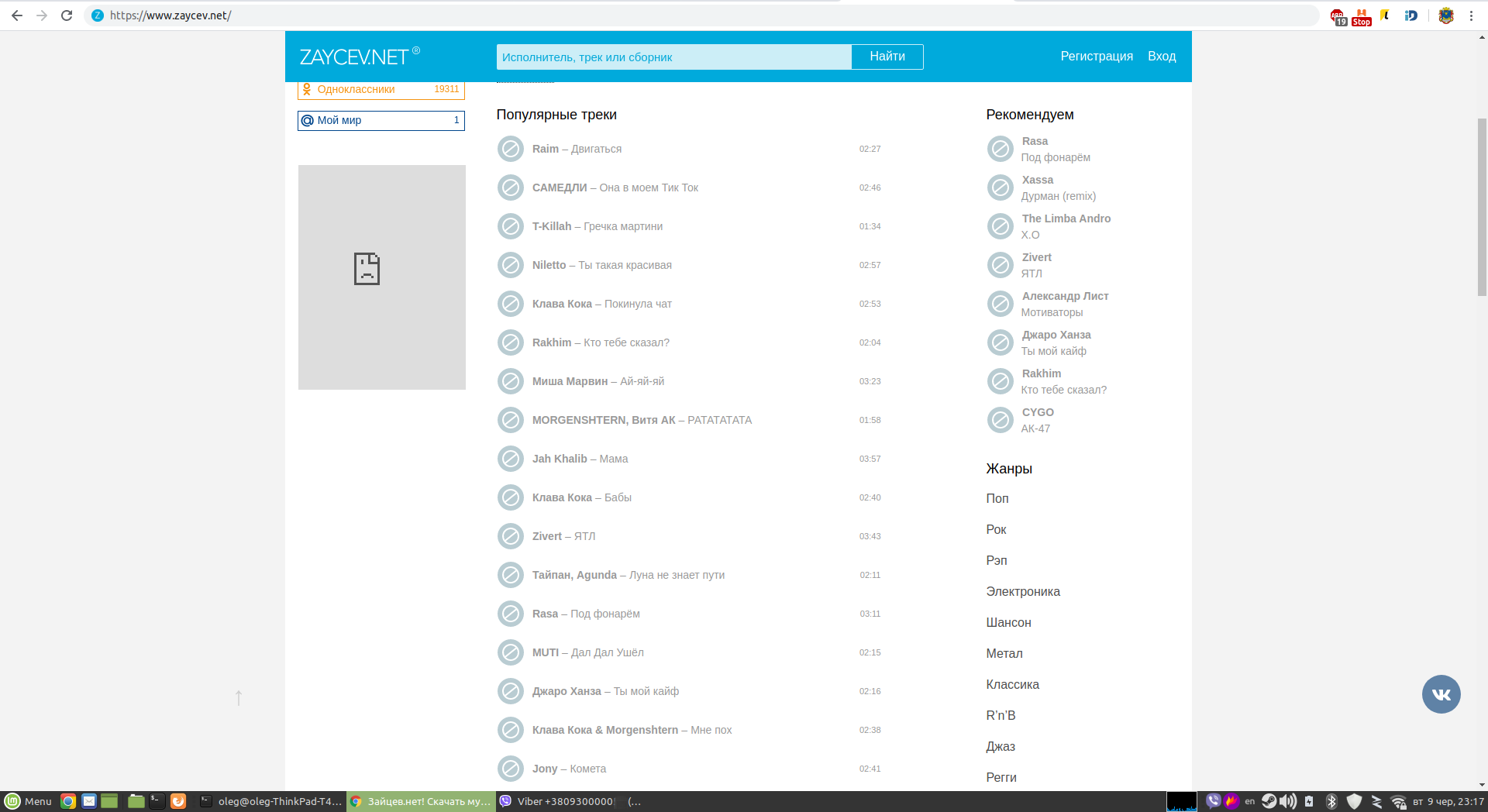
Task: Click the Одноклассники share button
Action: [381, 90]
